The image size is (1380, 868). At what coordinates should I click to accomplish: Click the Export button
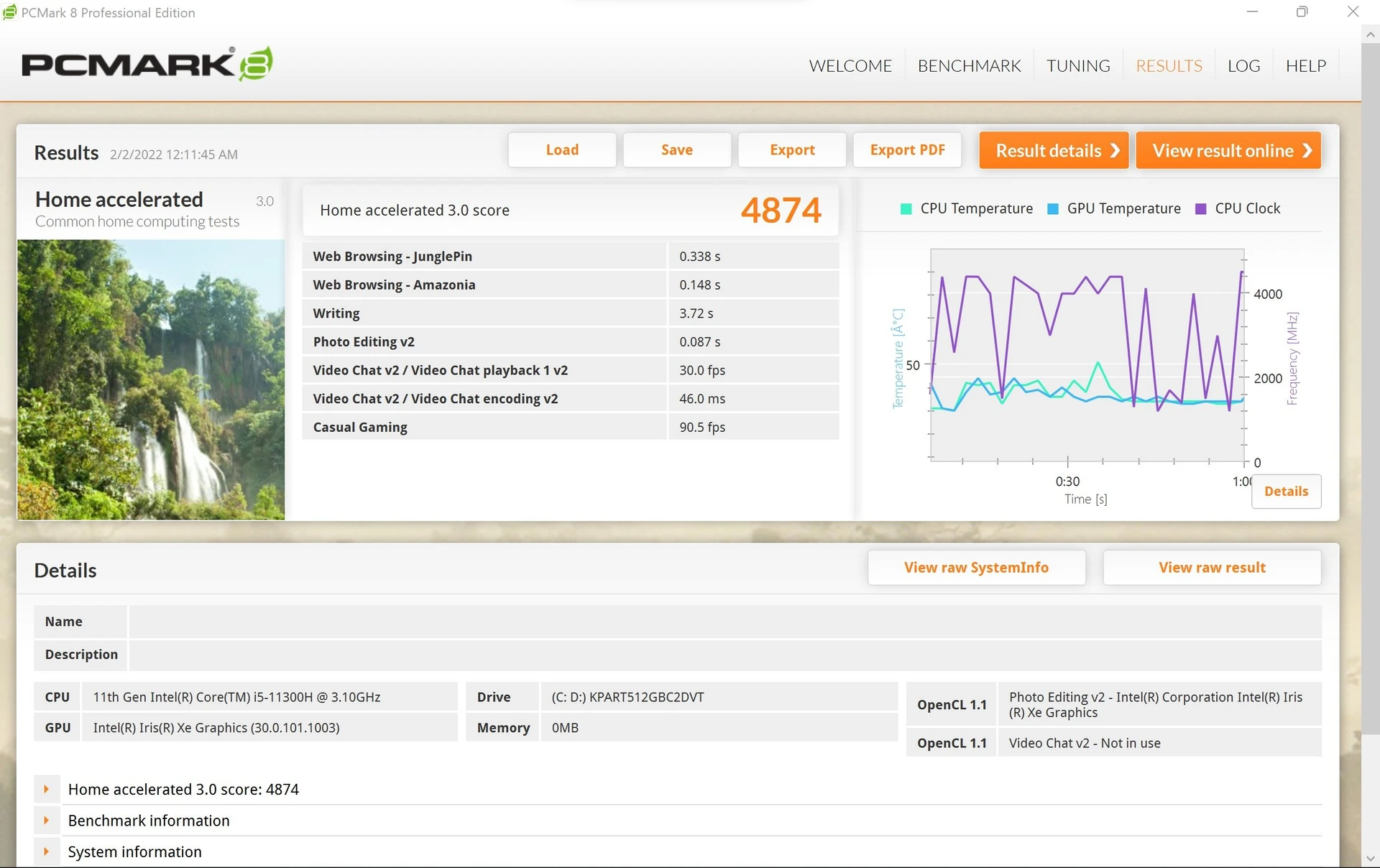click(x=792, y=150)
